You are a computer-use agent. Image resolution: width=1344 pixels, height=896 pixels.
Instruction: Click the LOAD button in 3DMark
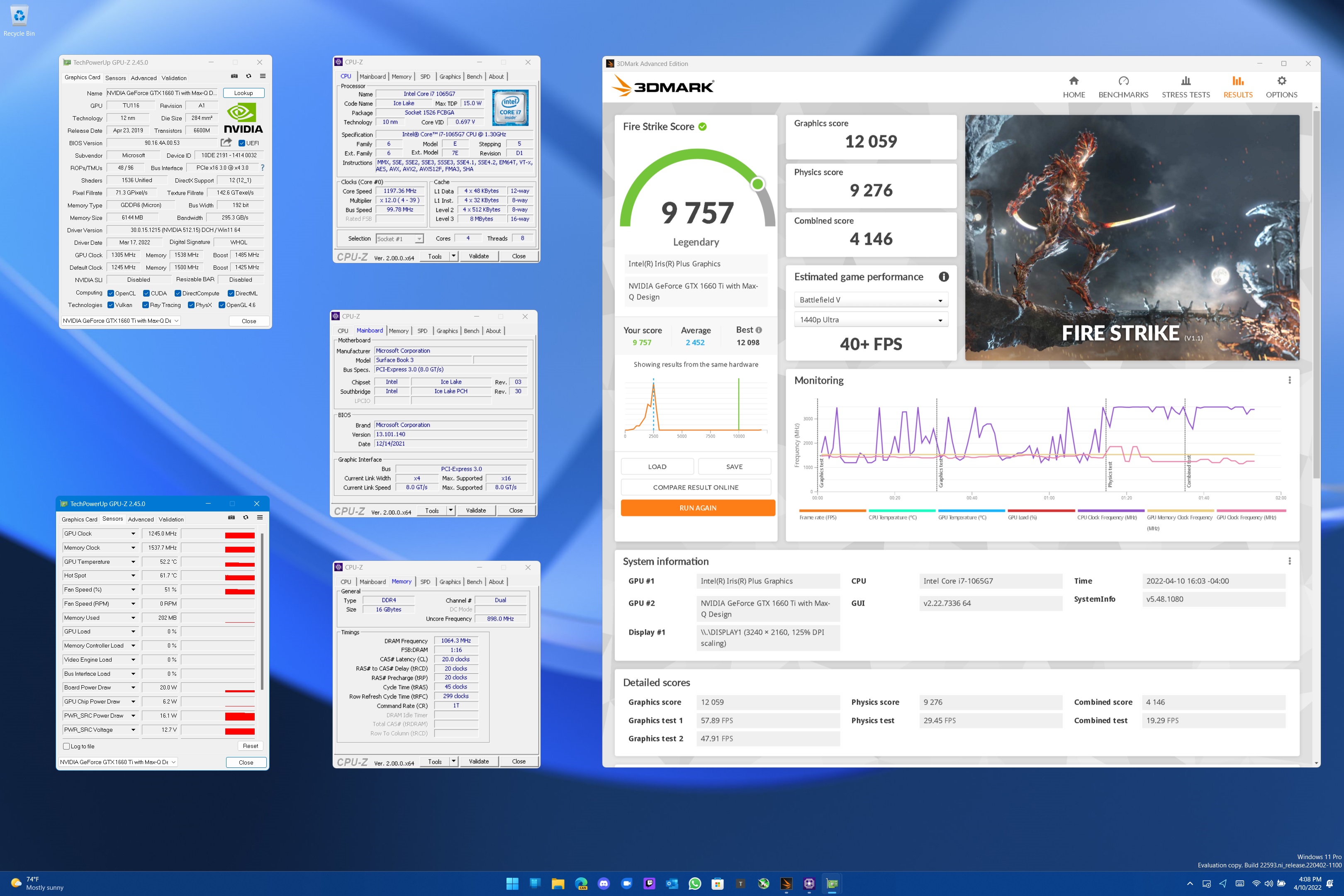657,466
